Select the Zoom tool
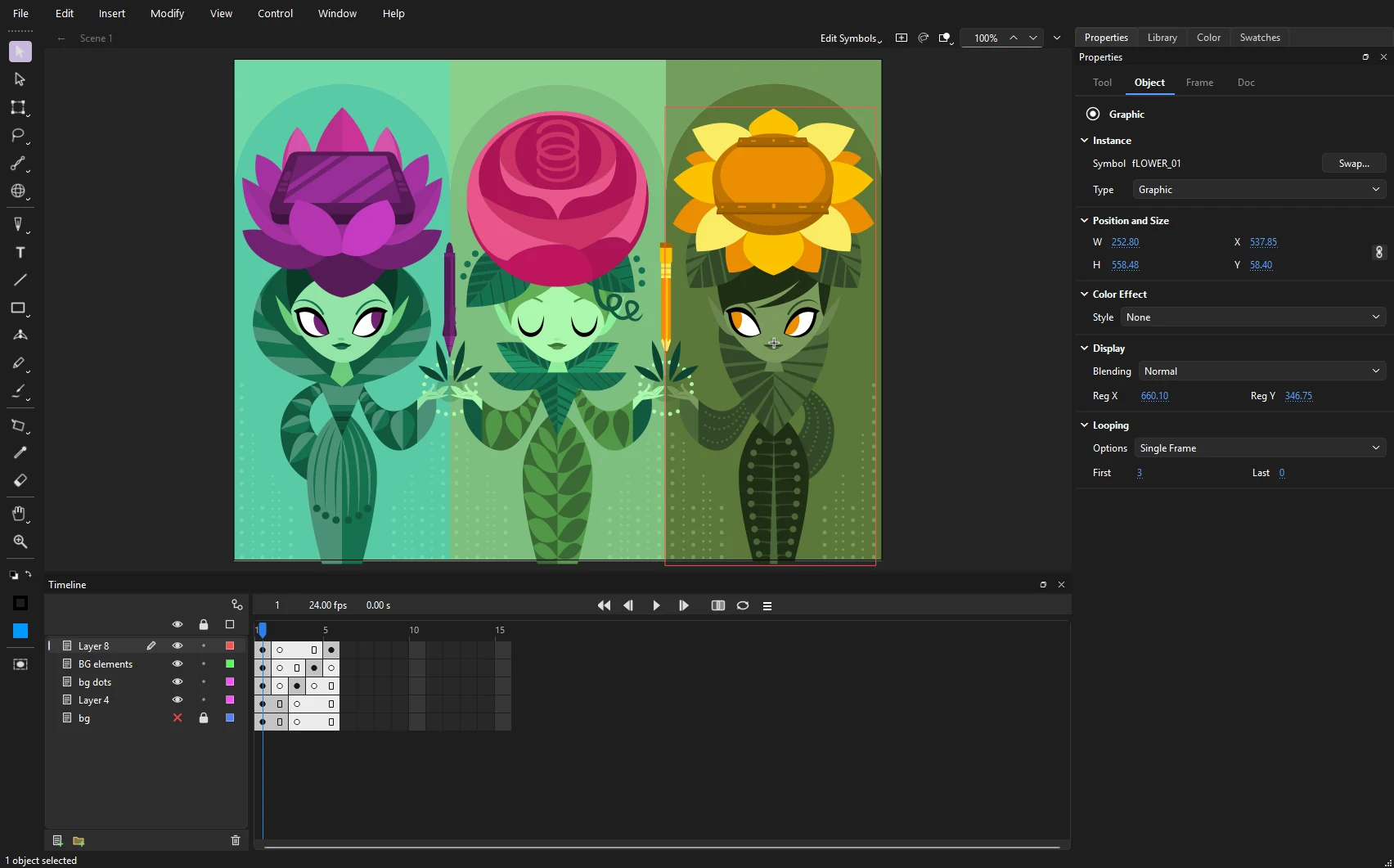 [x=20, y=542]
